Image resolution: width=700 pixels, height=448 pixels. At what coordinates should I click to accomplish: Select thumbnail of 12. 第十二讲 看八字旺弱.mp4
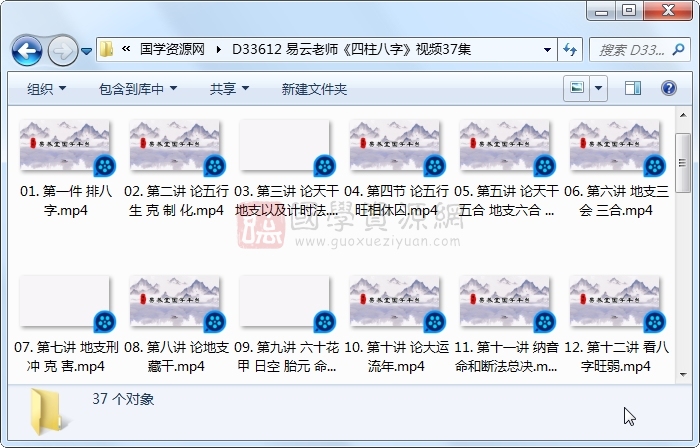tap(615, 301)
